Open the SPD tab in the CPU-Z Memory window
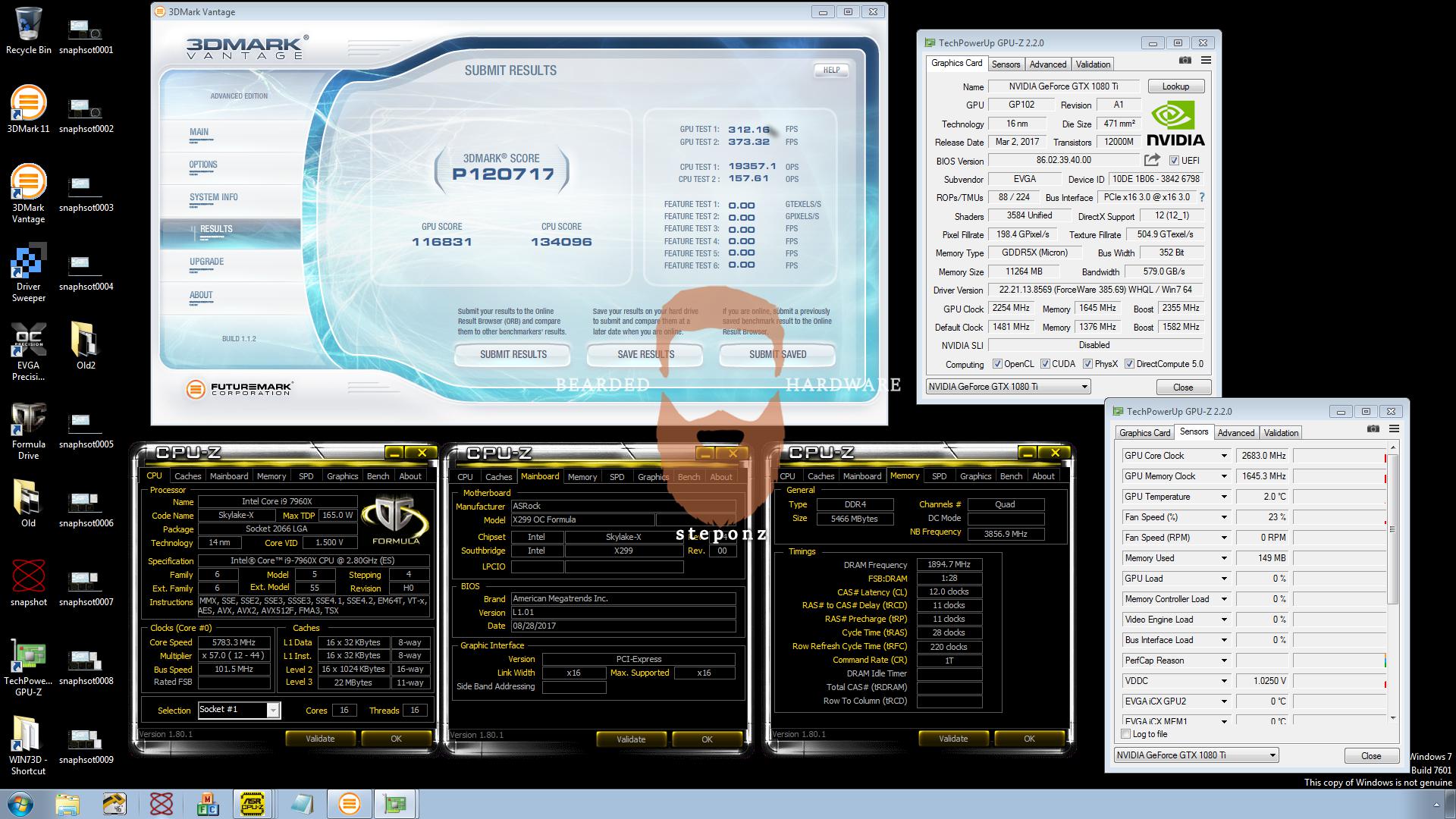Screen dimensions: 1456x819 coord(939,476)
